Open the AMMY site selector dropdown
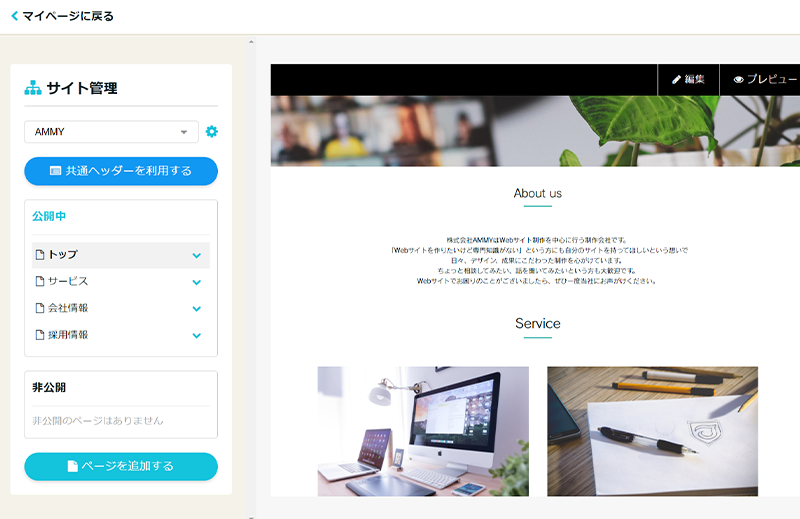Viewport: 800px width, 519px height. click(x=111, y=132)
